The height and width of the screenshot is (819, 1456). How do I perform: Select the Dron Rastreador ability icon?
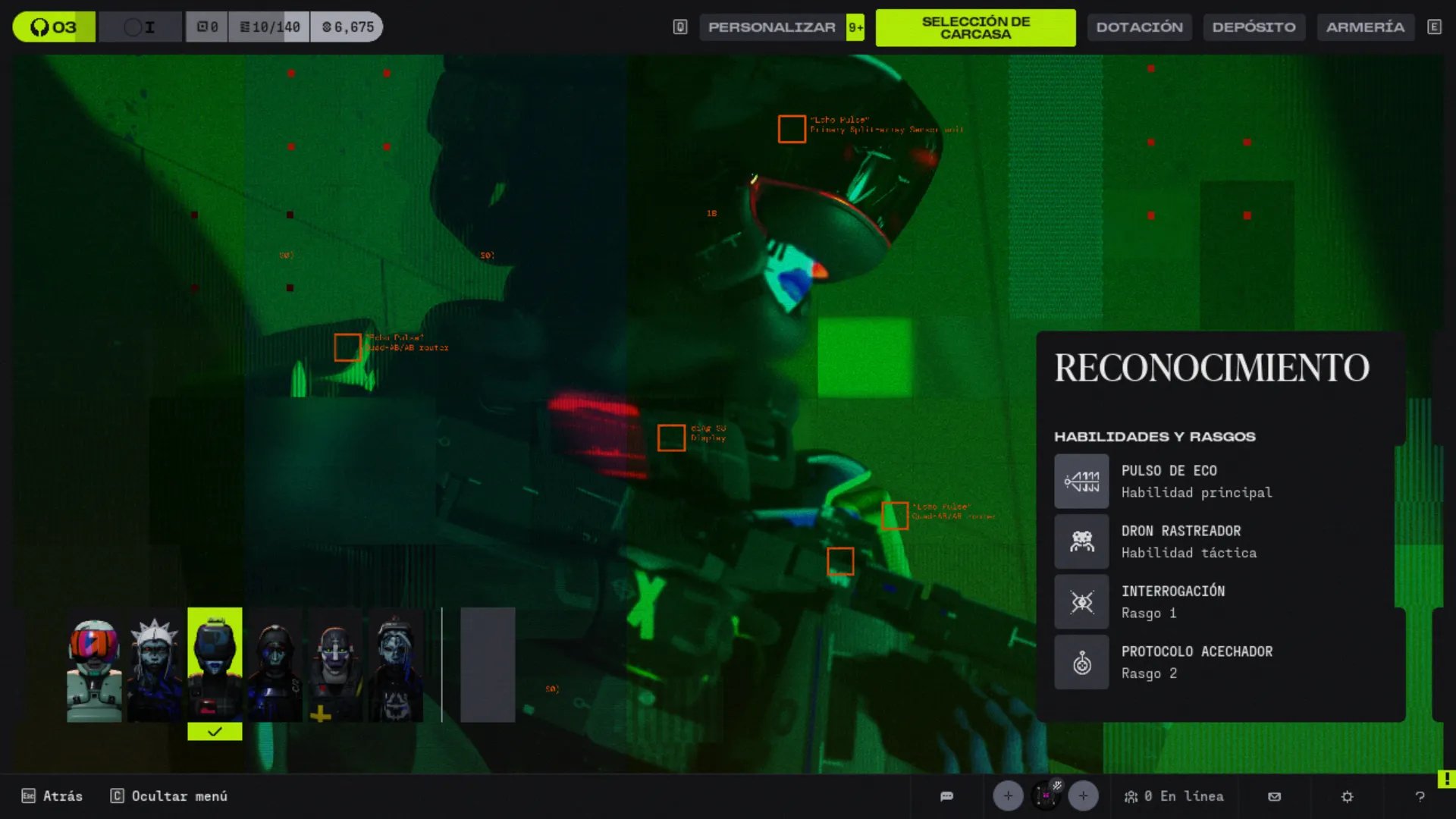[1081, 541]
